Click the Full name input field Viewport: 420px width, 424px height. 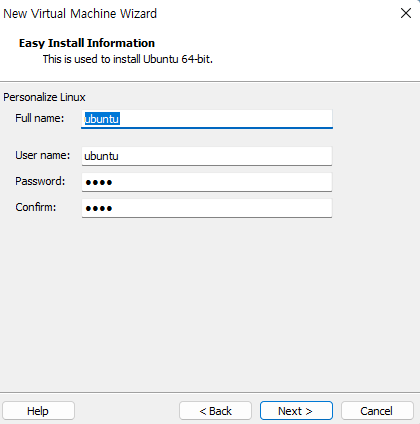[207, 119]
